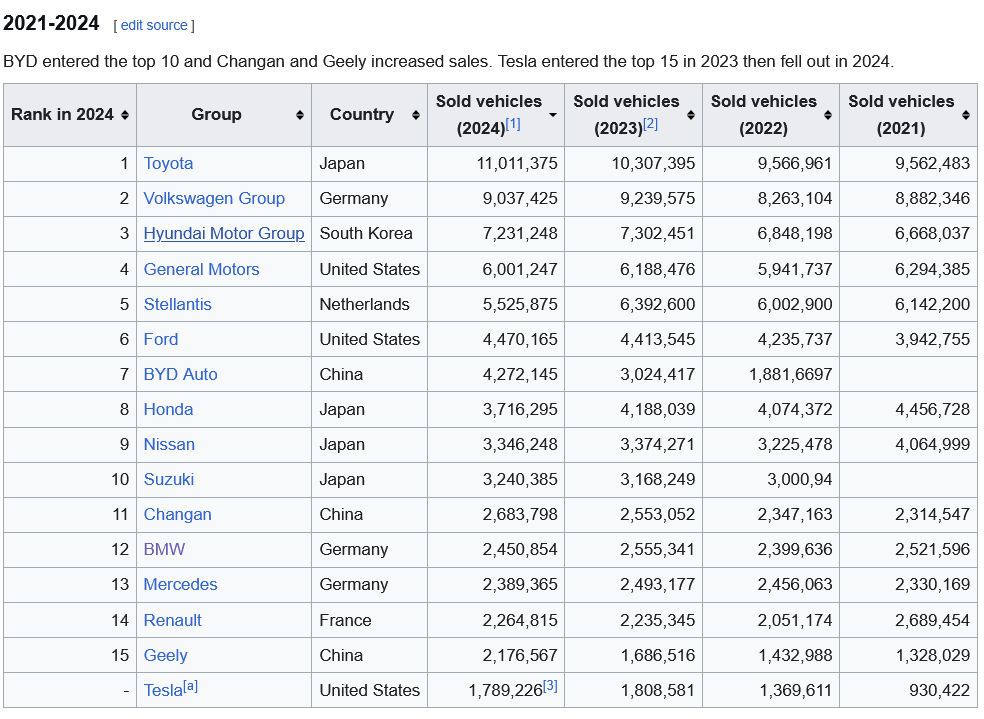984x719 pixels.
Task: Click reference [1] in 2024 header
Action: click(513, 124)
